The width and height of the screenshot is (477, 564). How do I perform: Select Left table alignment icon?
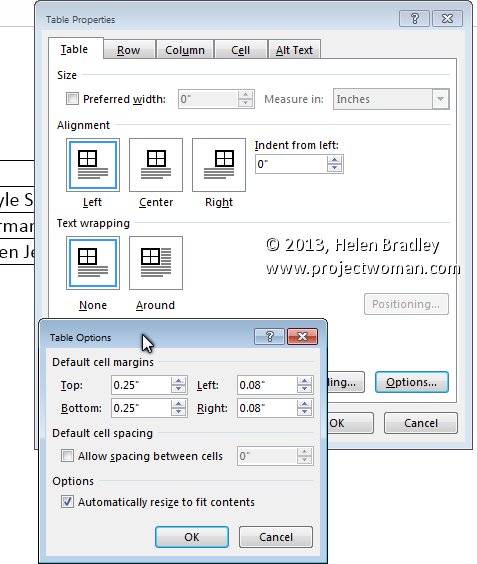[93, 165]
